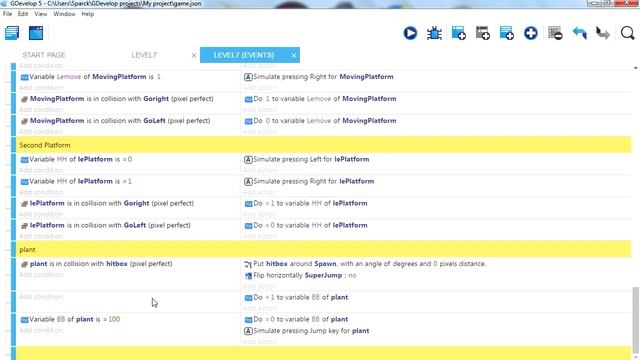Select action Flip horizontally SuperJump: no
Viewport: 640px width, 360px height.
pos(300,276)
